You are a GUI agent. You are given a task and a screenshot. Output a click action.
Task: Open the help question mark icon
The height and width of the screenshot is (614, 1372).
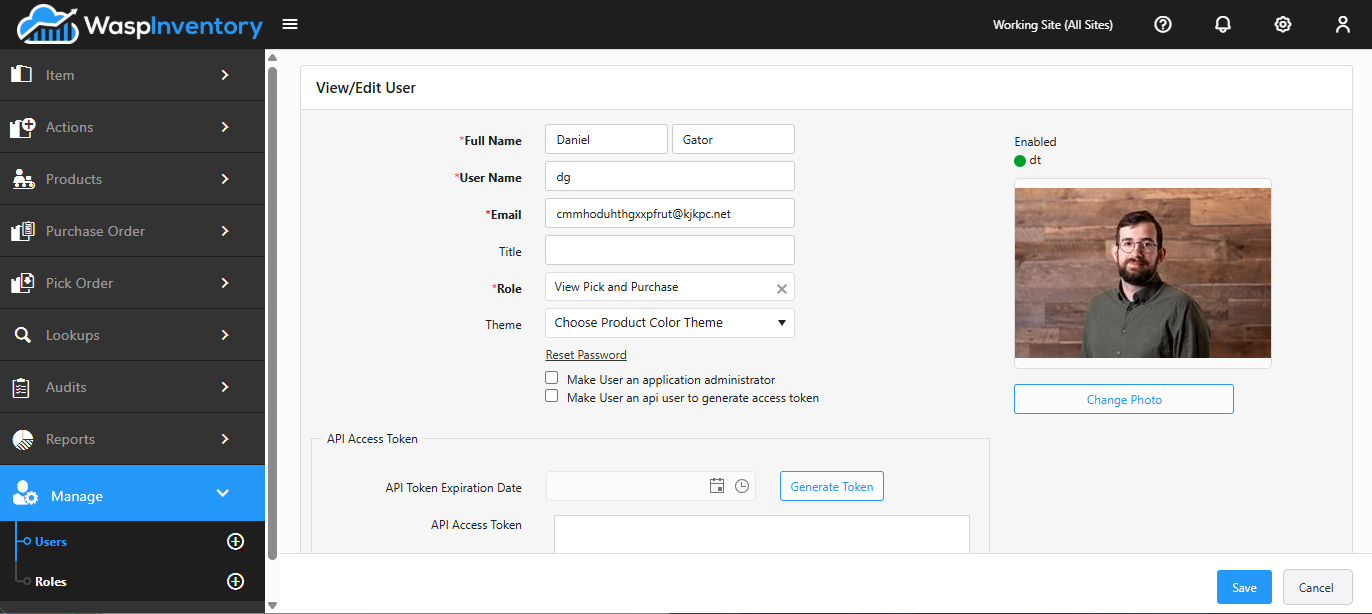(1163, 24)
